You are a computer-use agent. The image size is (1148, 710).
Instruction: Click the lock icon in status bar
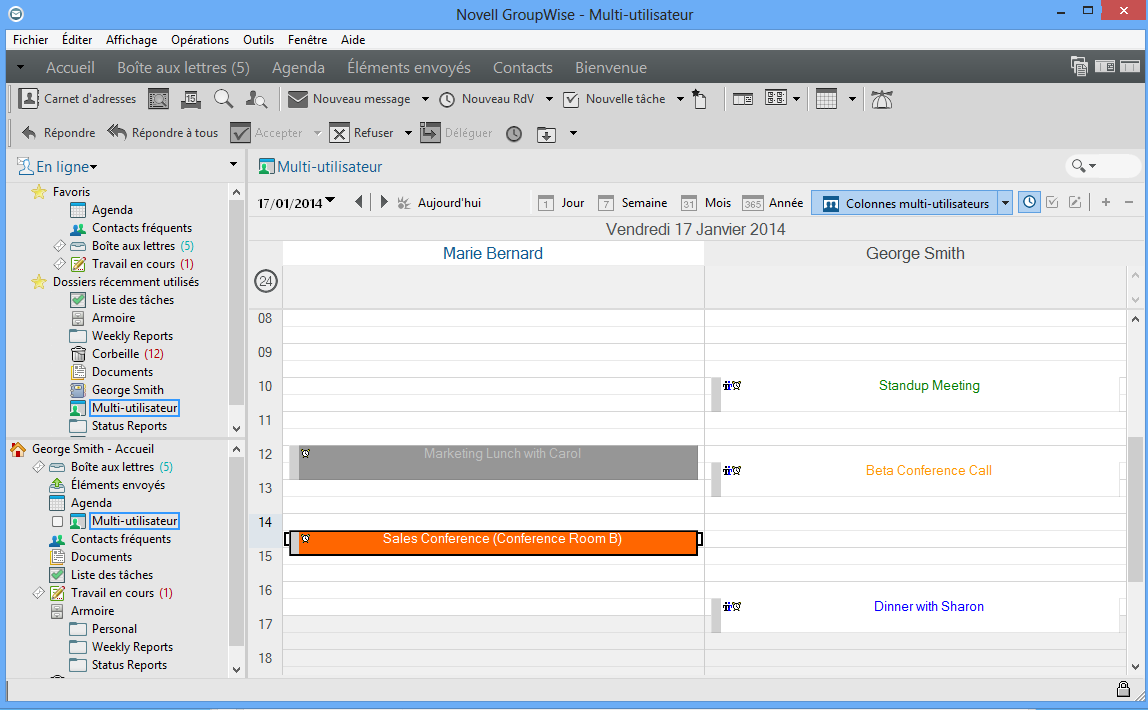1123,690
